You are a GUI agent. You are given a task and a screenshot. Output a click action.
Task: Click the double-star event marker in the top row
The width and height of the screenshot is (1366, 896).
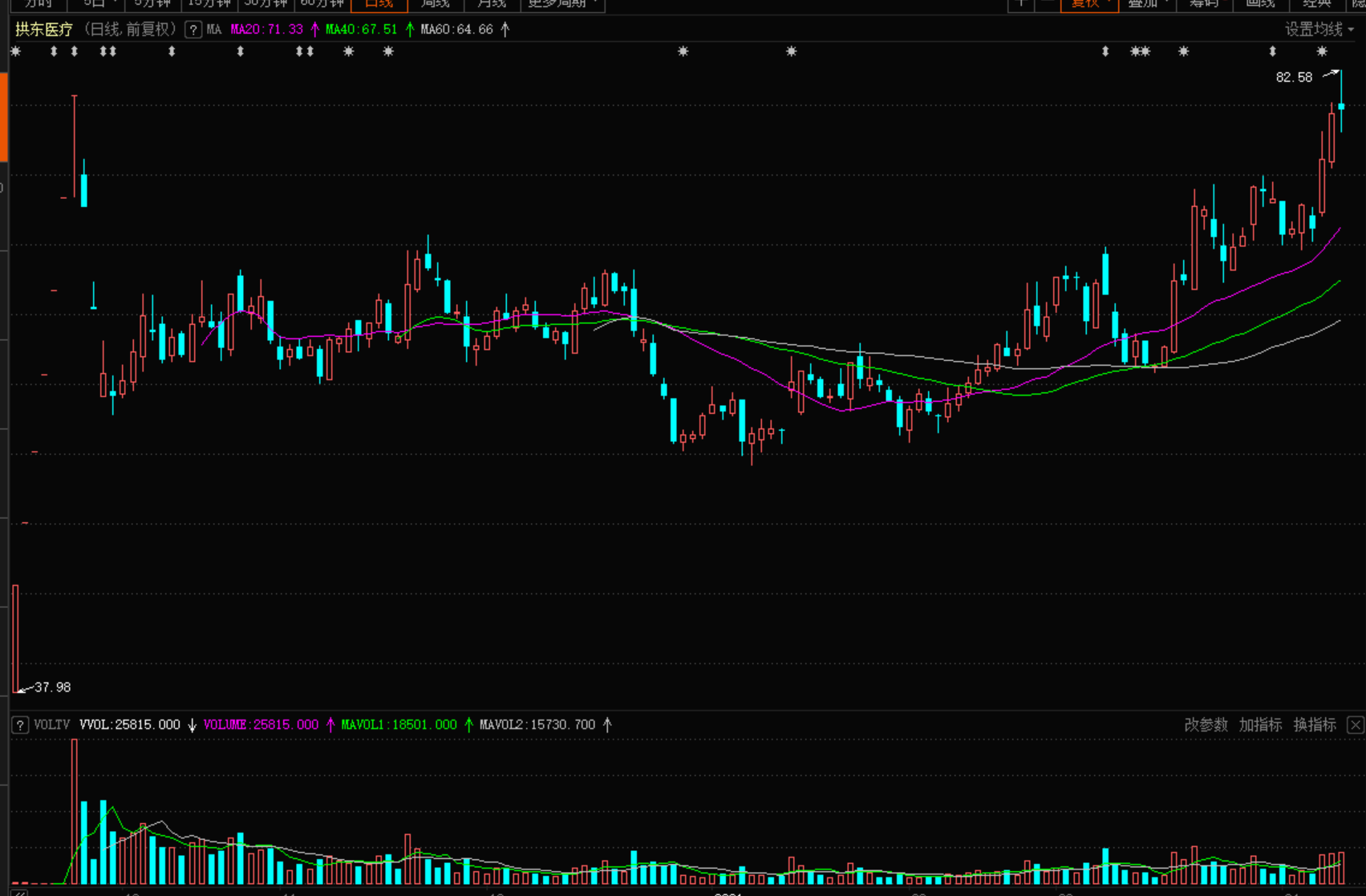pos(1140,52)
